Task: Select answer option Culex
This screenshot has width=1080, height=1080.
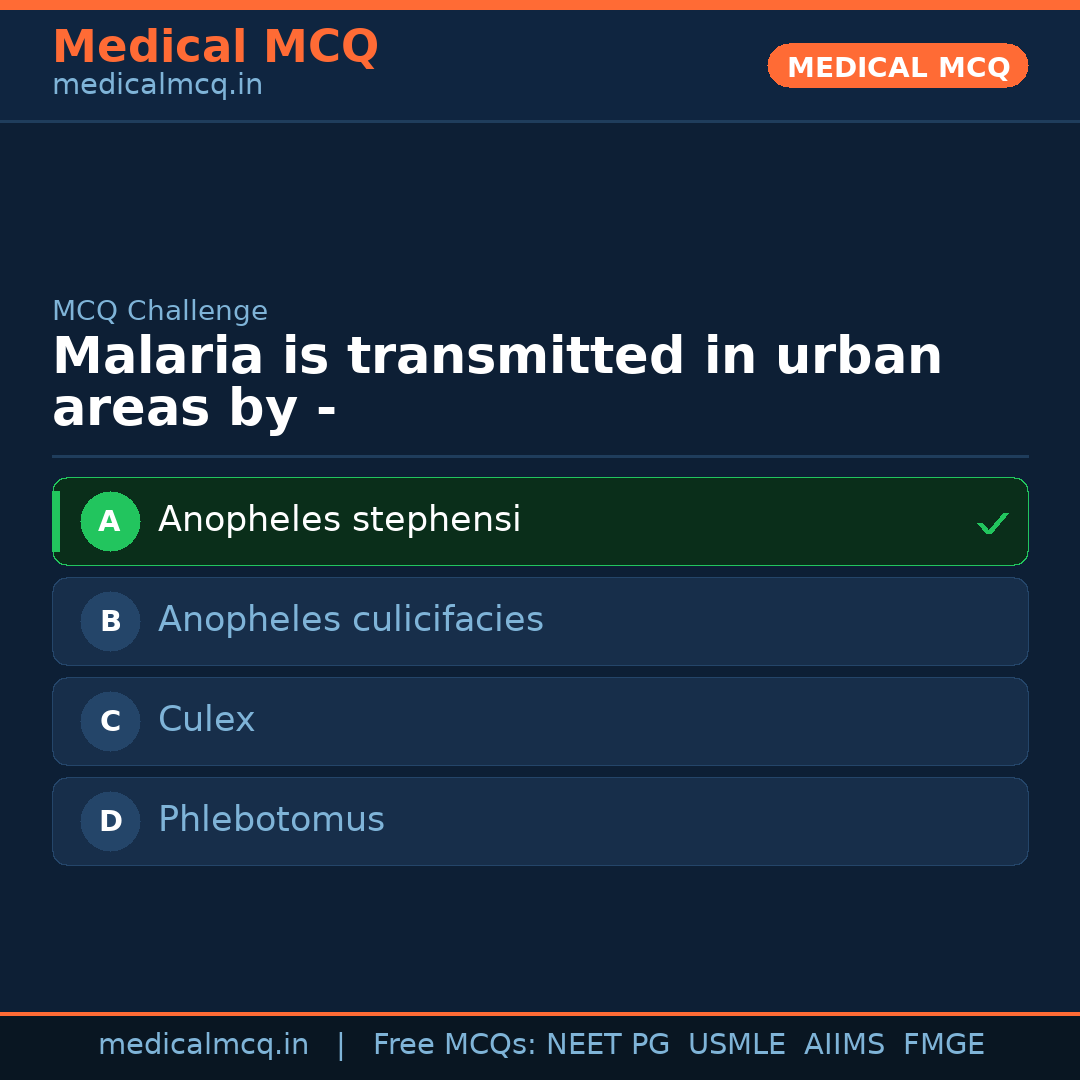Action: tap(206, 720)
